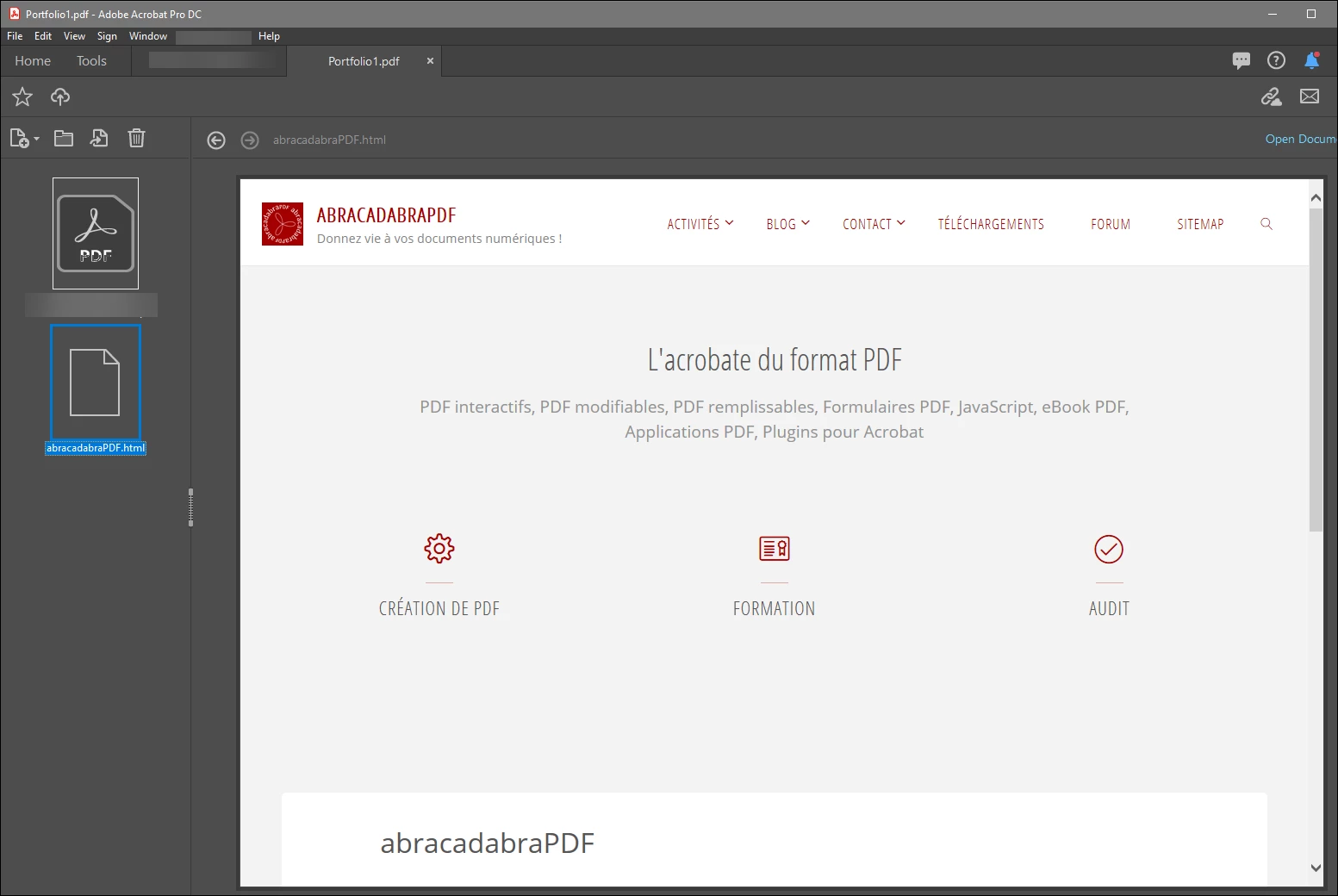The width and height of the screenshot is (1338, 896).
Task: Expand the BLOG dropdown menu
Action: [787, 224]
